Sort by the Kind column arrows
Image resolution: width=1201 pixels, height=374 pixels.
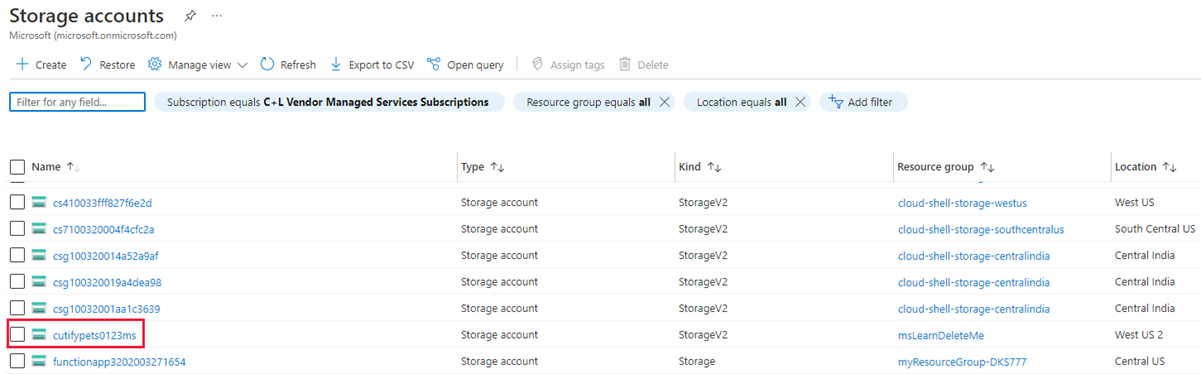click(714, 167)
